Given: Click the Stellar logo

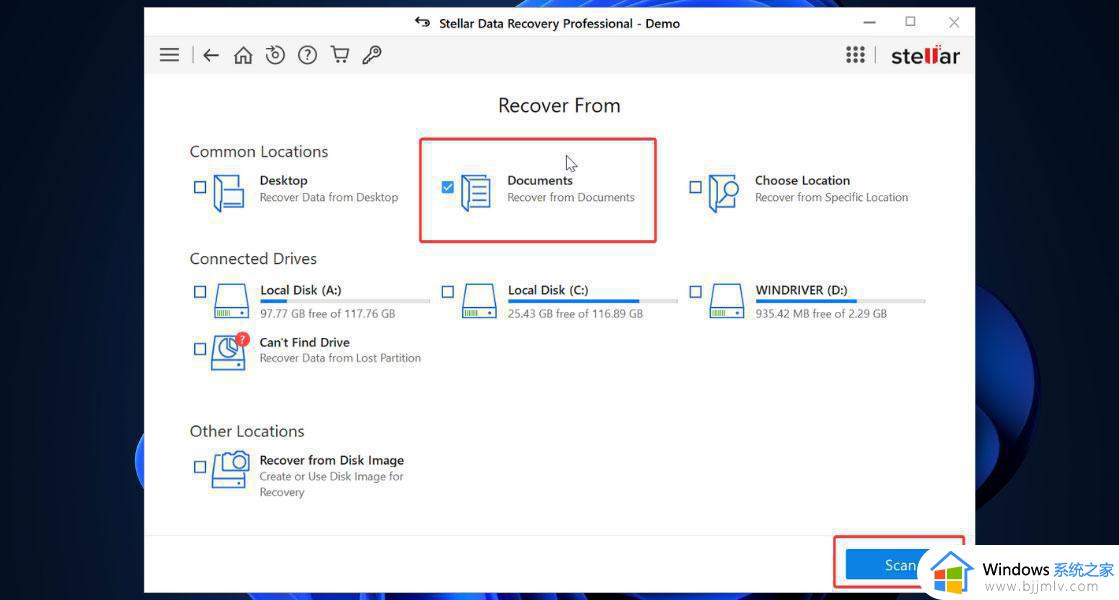Looking at the screenshot, I should click(926, 56).
